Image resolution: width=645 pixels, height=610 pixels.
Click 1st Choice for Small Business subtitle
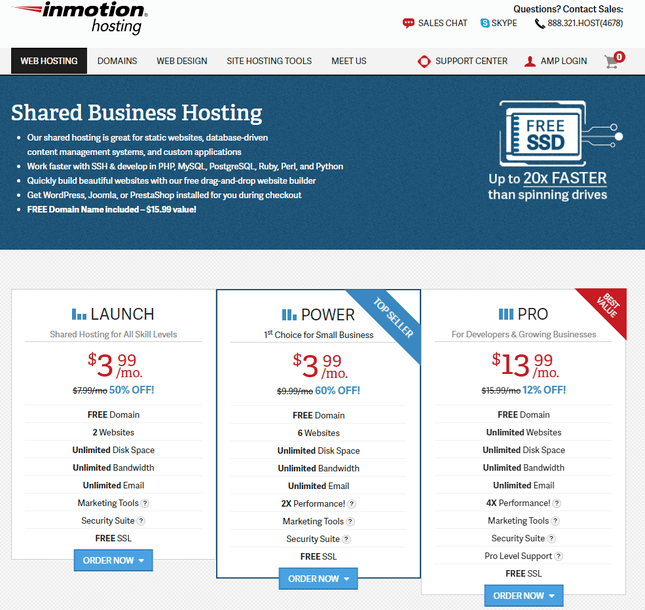[318, 335]
